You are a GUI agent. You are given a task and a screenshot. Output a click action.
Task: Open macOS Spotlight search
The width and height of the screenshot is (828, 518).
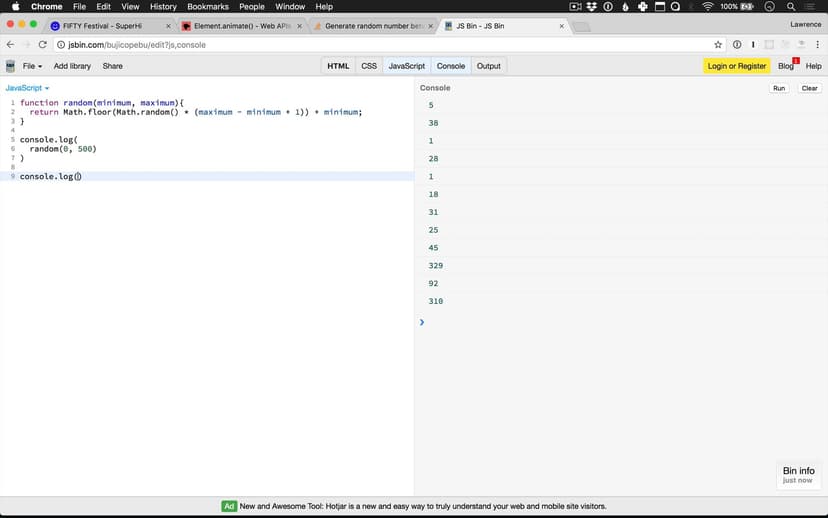(x=791, y=6)
